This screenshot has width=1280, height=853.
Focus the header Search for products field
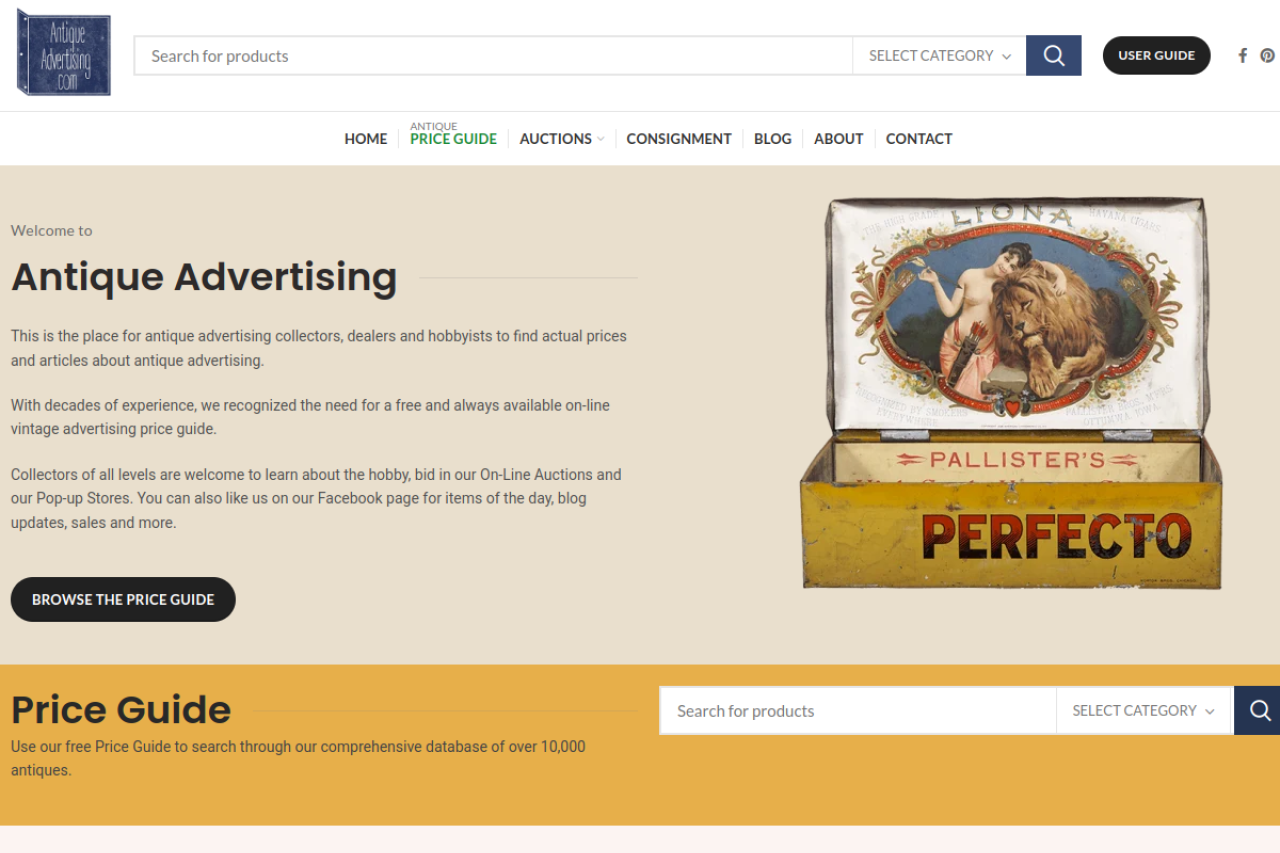[x=494, y=56]
